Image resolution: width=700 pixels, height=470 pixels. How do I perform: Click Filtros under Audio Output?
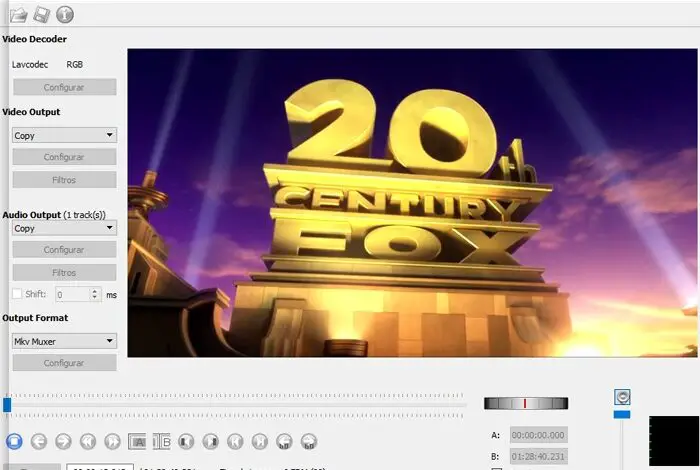64,272
